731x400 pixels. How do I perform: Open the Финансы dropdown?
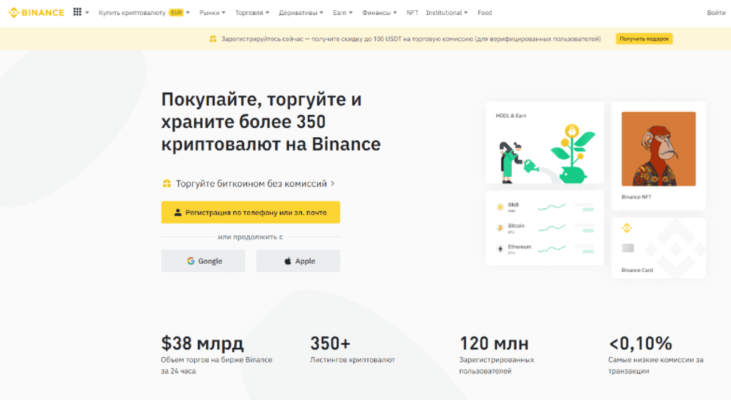[x=379, y=13]
